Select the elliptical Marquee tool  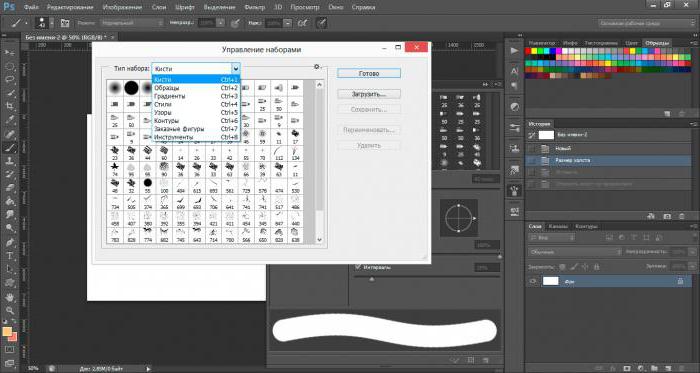point(9,66)
